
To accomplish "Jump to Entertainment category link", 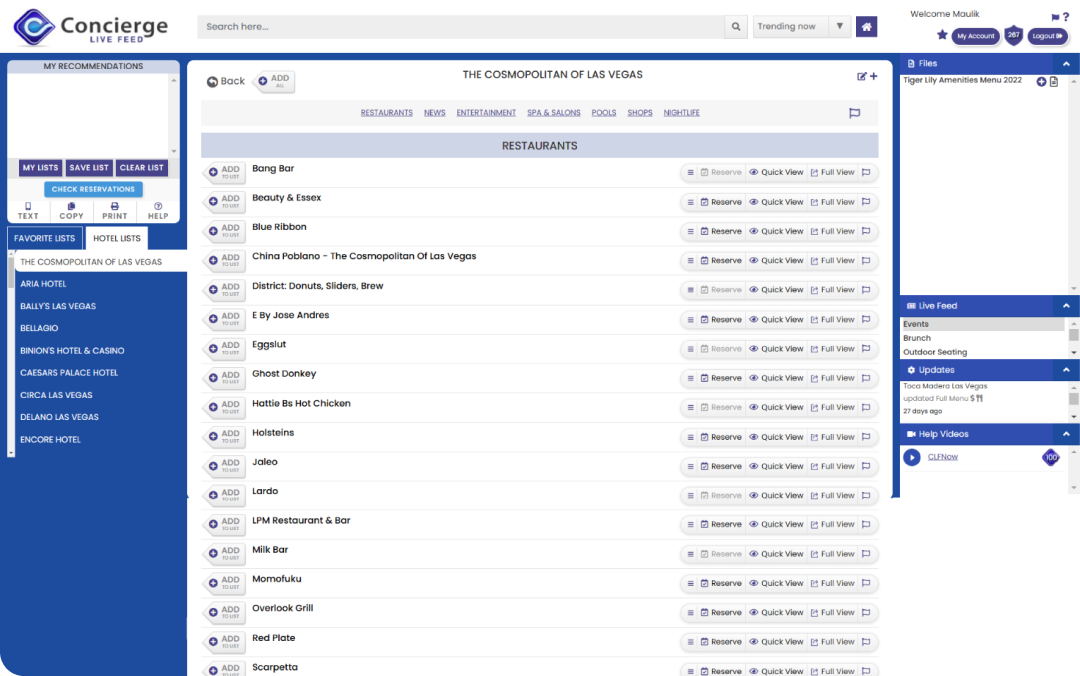I will (x=486, y=113).
